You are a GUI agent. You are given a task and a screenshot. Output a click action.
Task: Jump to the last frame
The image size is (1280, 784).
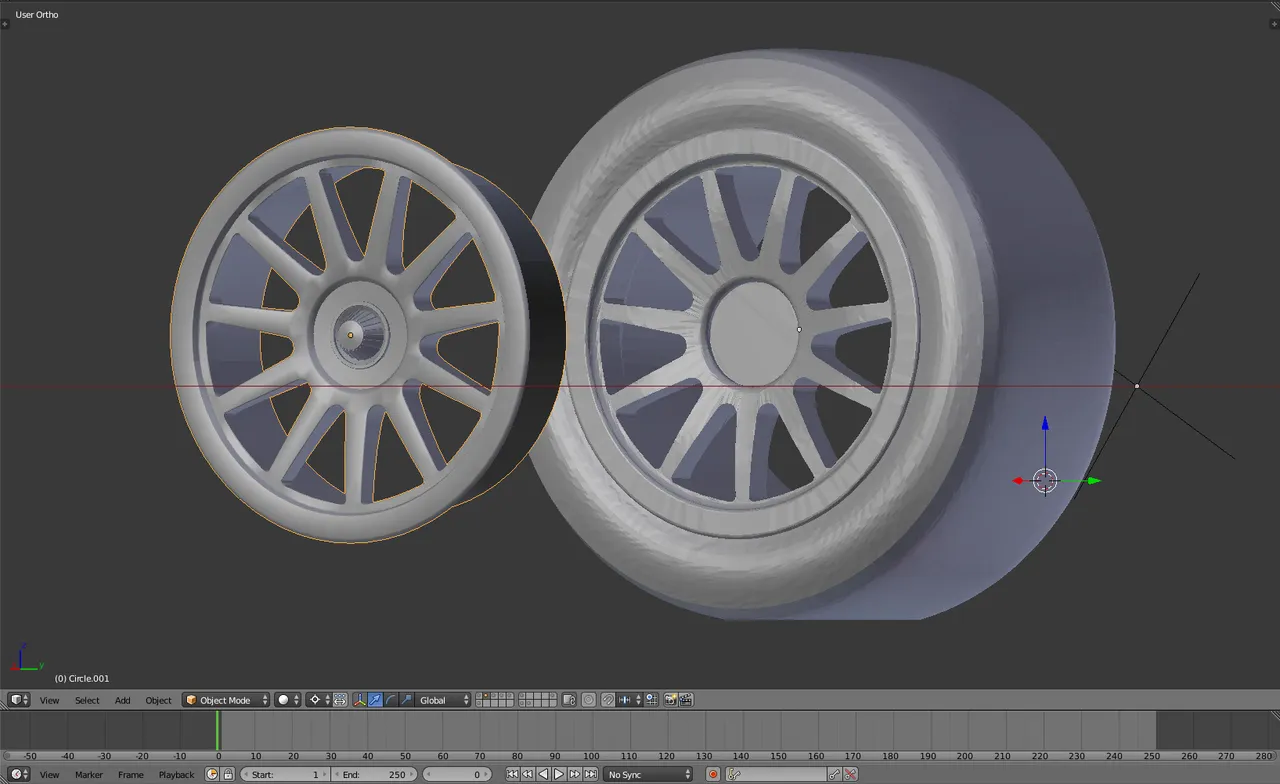click(590, 774)
